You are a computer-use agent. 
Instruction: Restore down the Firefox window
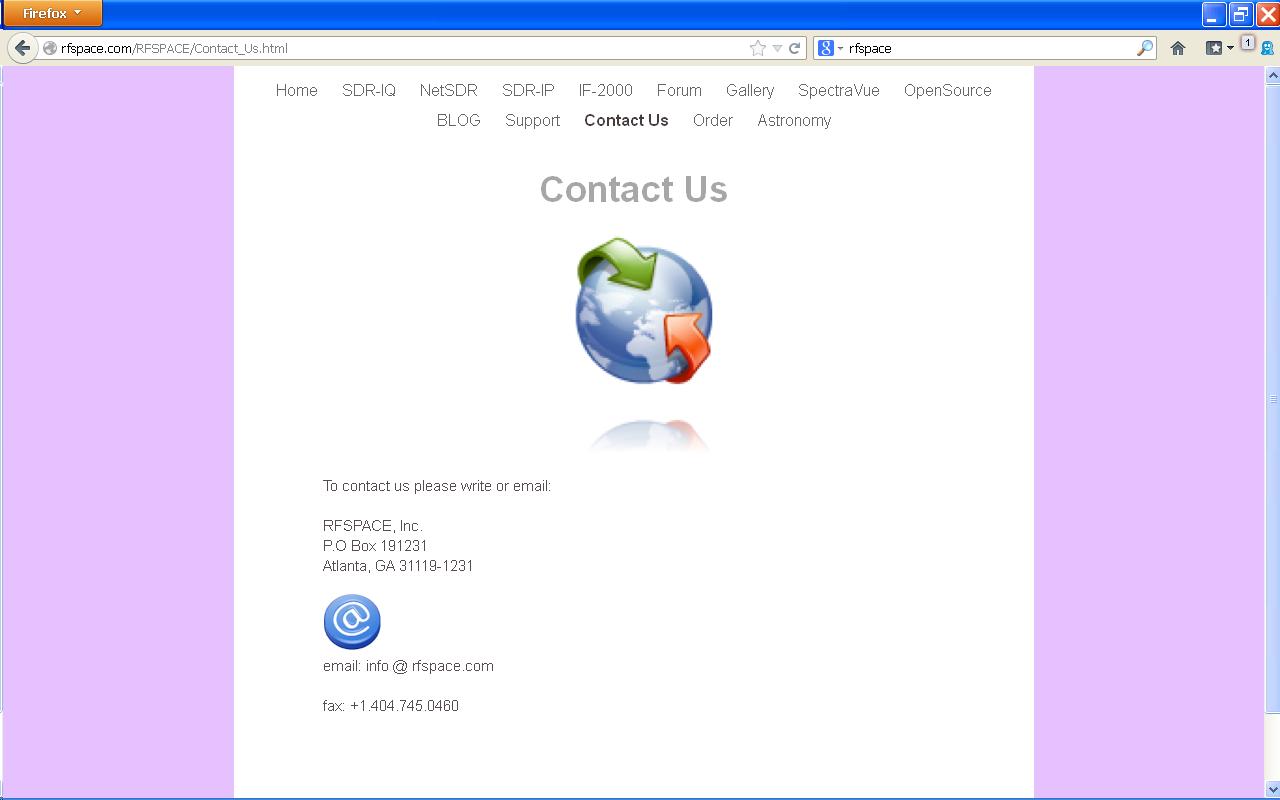(x=1241, y=14)
